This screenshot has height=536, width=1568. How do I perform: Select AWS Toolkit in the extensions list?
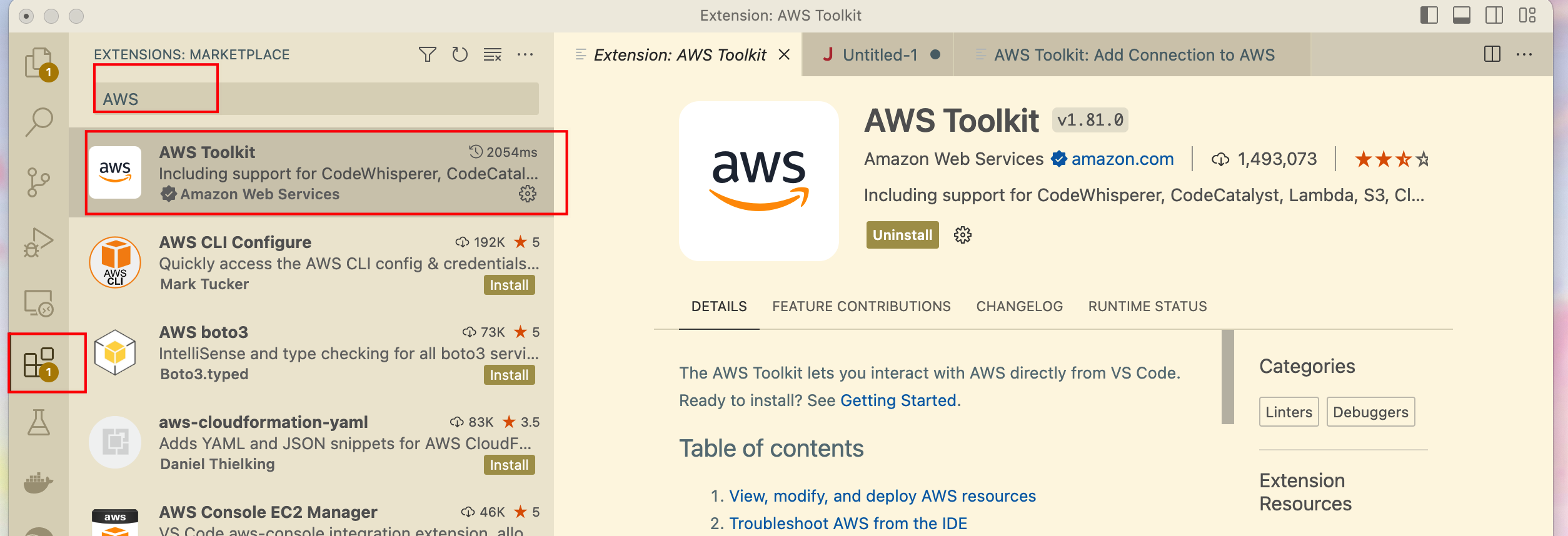pyautogui.click(x=311, y=172)
